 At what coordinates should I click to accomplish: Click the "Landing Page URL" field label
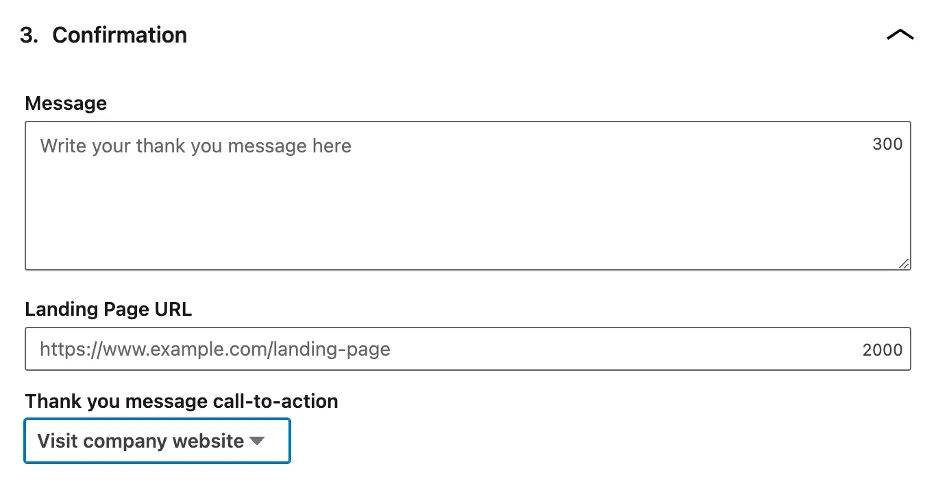click(108, 309)
